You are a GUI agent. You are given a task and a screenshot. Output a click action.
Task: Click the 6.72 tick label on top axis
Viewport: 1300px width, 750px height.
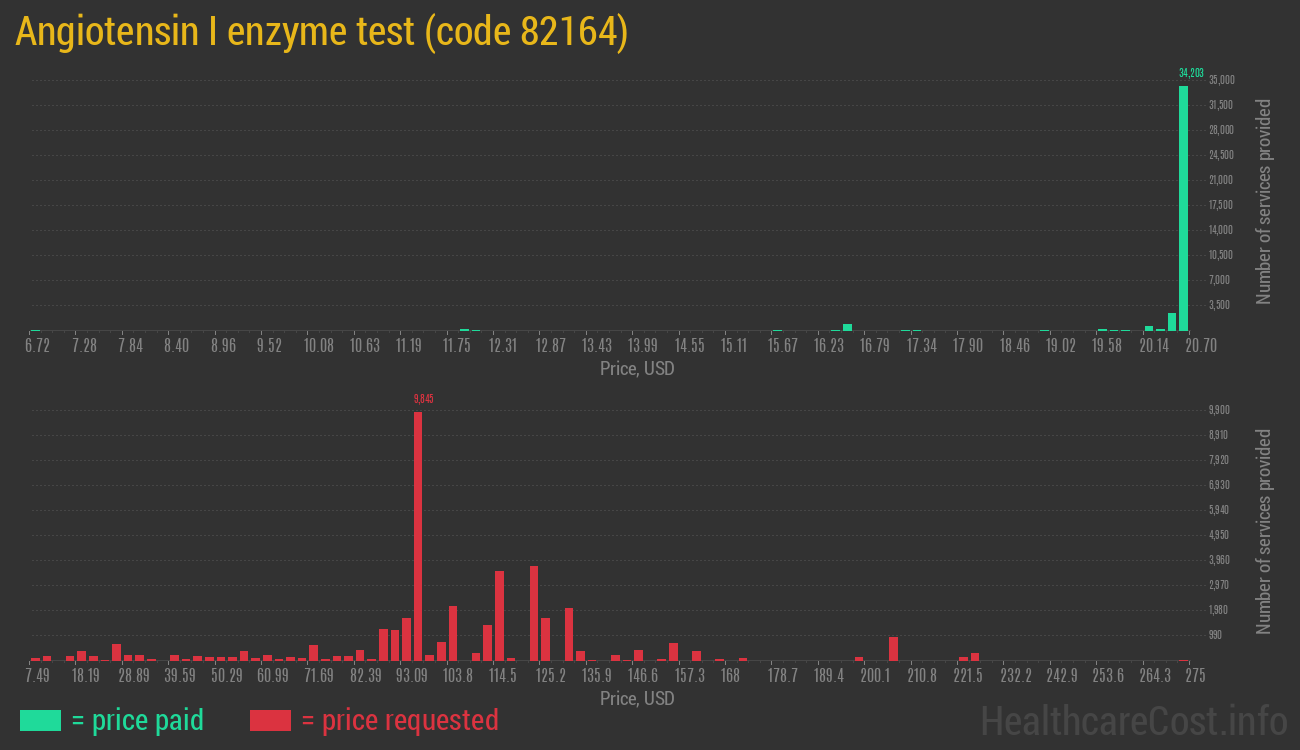[37, 344]
